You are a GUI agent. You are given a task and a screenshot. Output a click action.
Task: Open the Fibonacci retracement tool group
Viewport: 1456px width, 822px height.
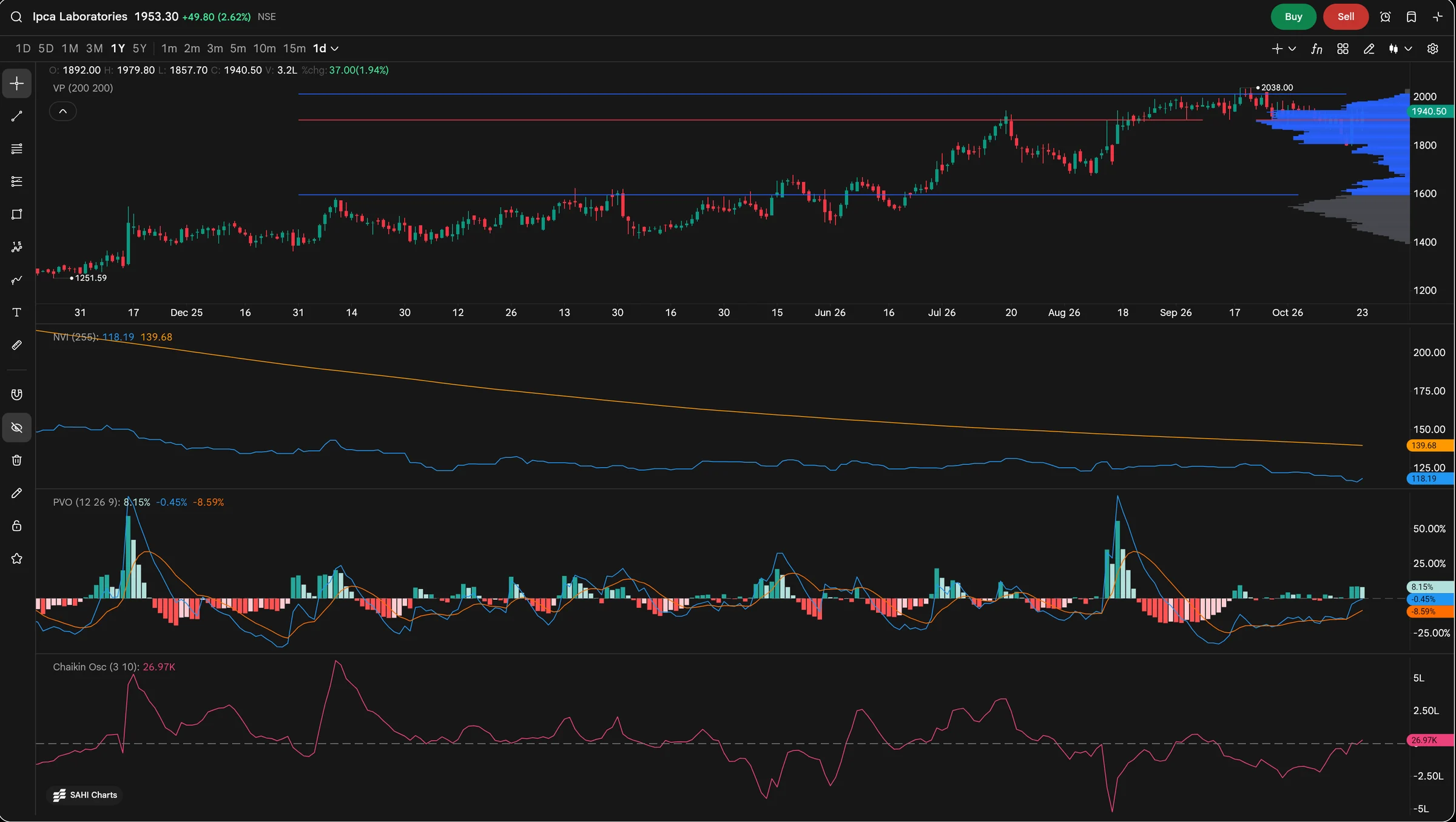(17, 181)
